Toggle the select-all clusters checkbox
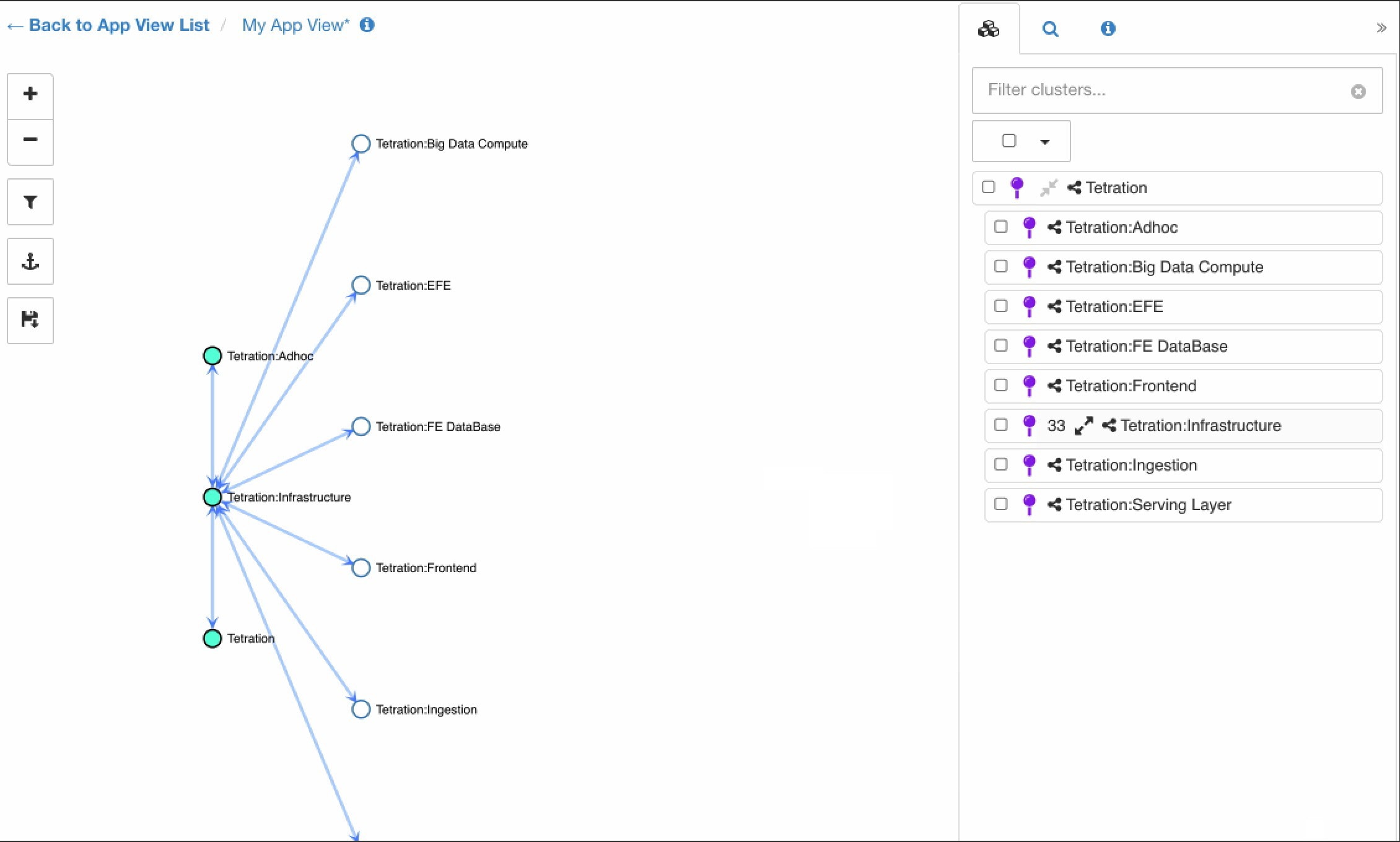 click(x=1008, y=141)
